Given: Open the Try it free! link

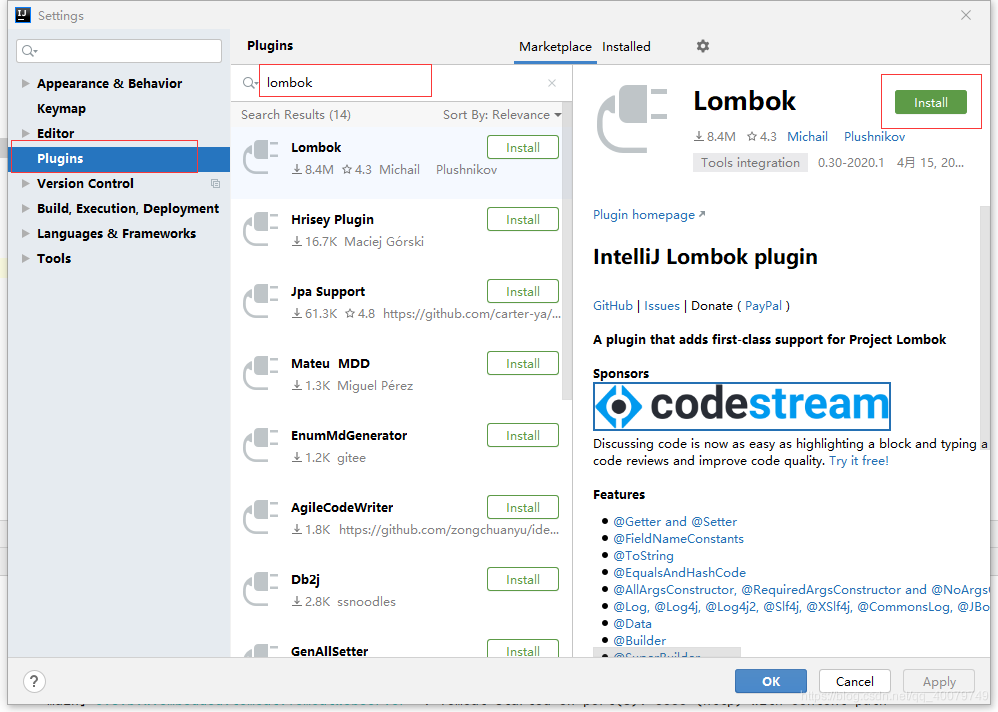Looking at the screenshot, I should click(859, 461).
